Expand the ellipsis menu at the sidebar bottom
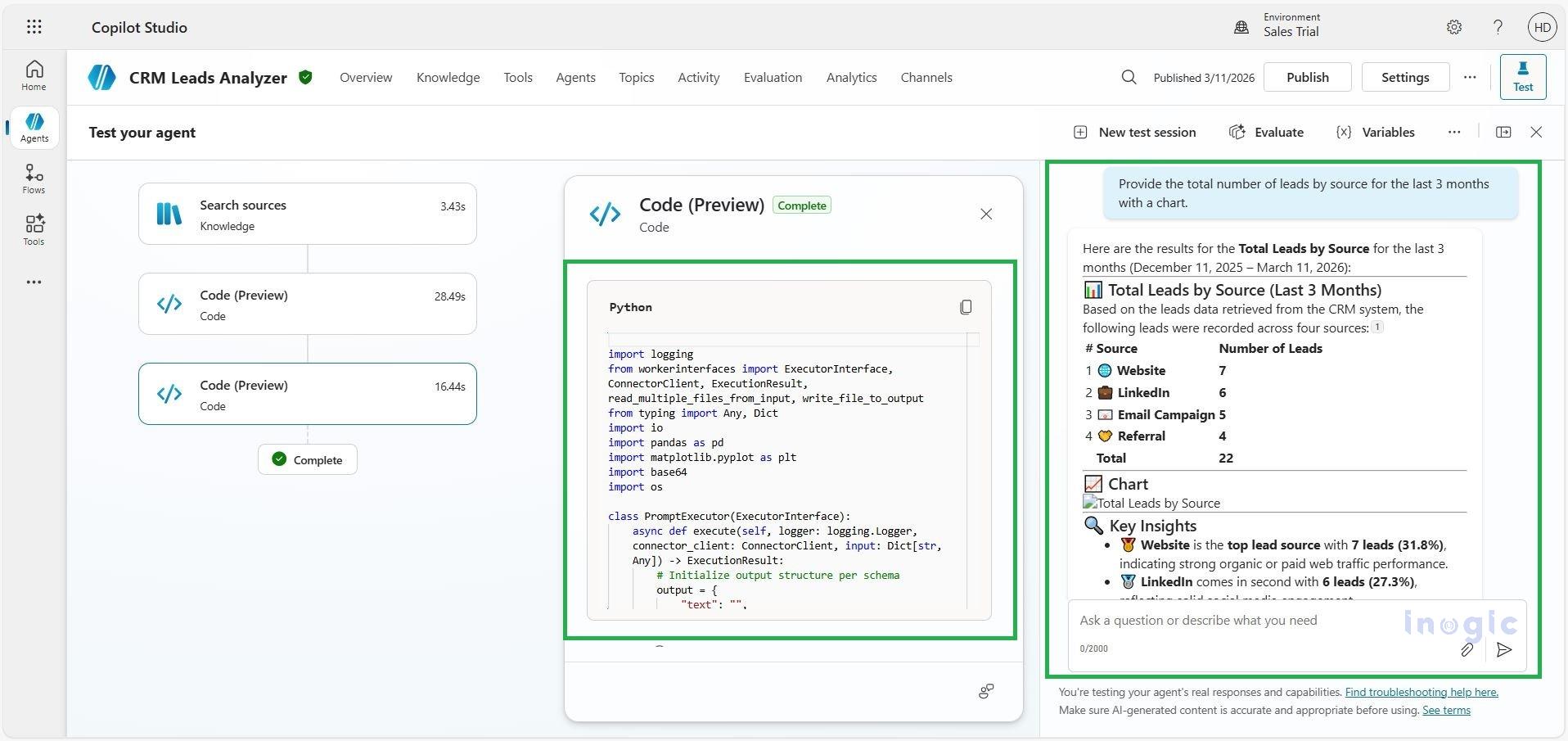 [33, 282]
